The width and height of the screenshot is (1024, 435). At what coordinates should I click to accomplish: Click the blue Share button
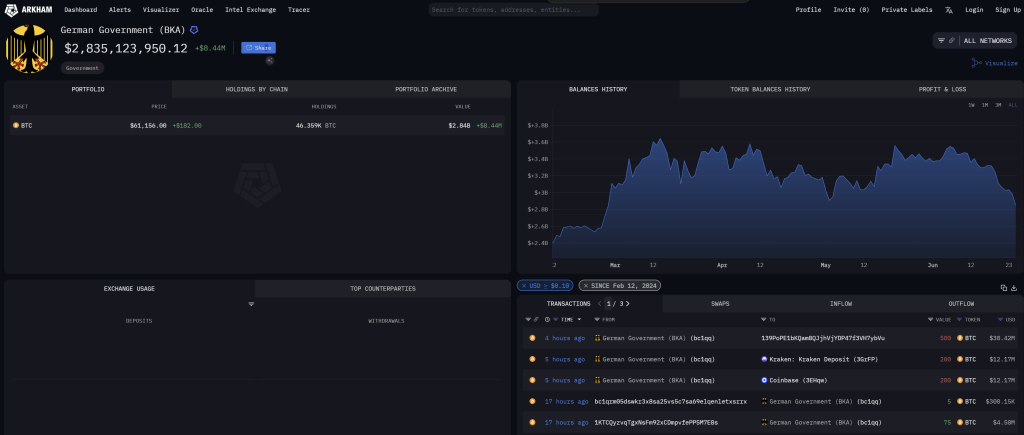click(258, 47)
